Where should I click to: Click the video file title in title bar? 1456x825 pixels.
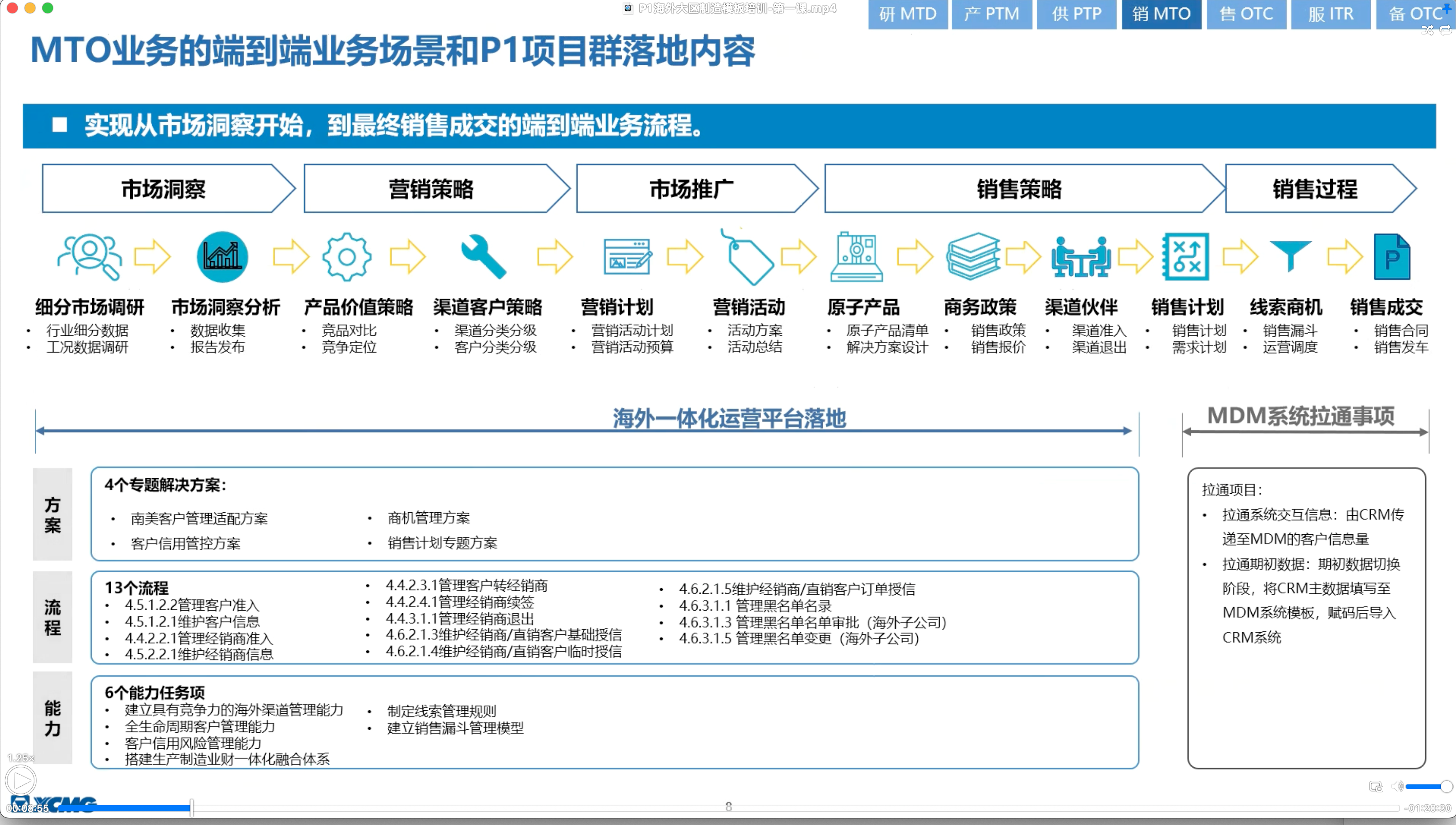(x=737, y=8)
